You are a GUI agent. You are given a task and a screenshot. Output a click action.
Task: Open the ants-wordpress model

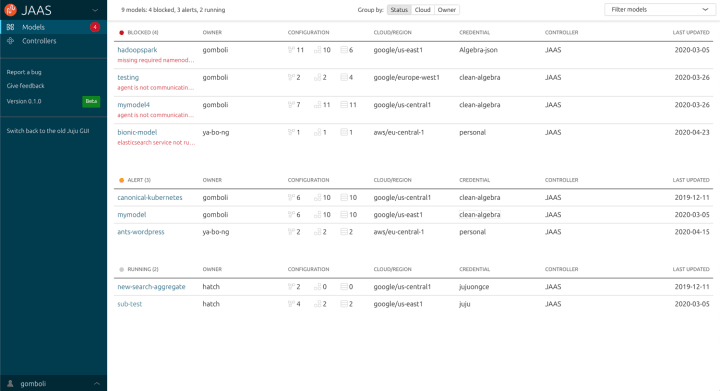click(x=141, y=232)
